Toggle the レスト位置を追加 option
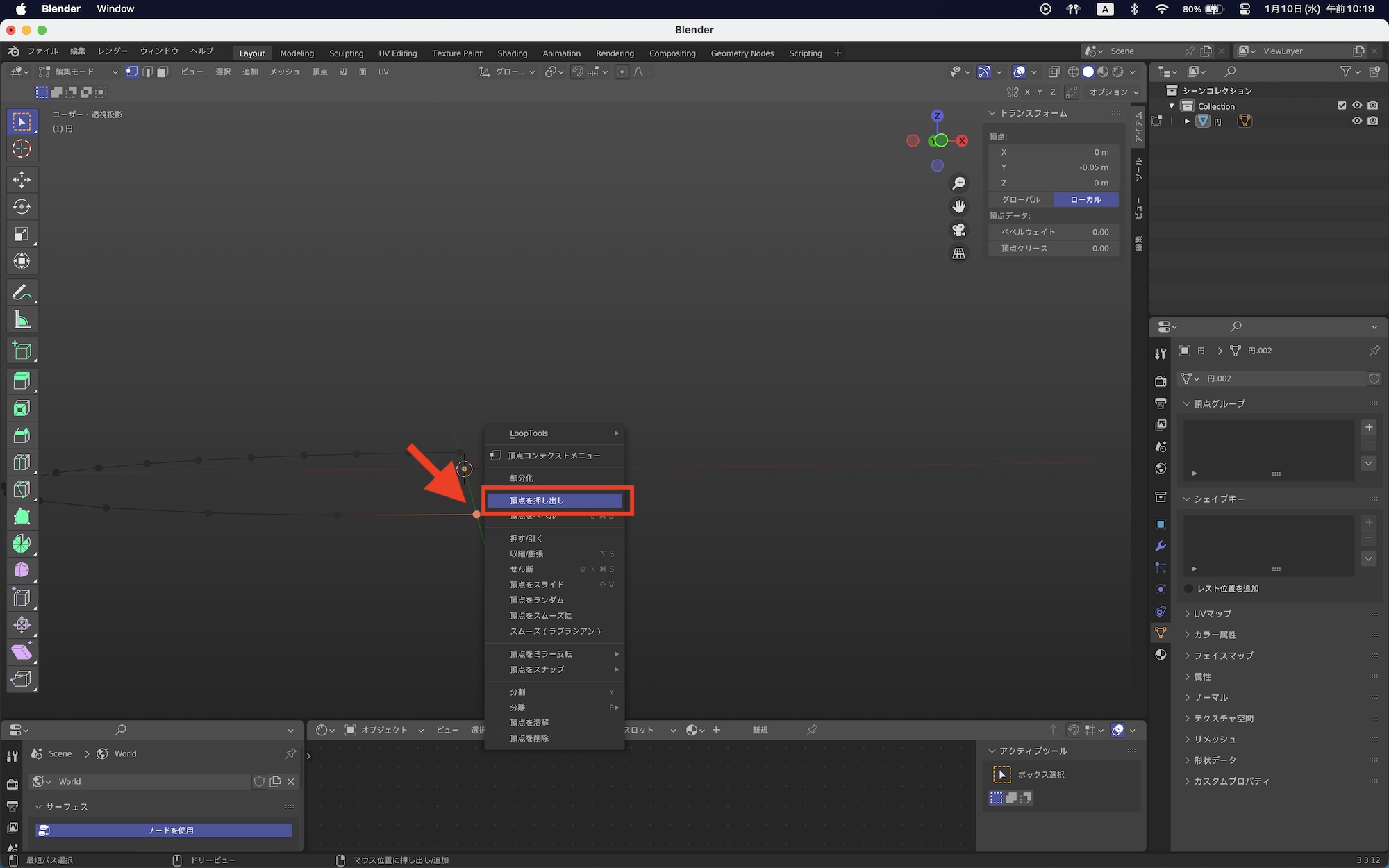The width and height of the screenshot is (1389, 868). tap(1189, 589)
